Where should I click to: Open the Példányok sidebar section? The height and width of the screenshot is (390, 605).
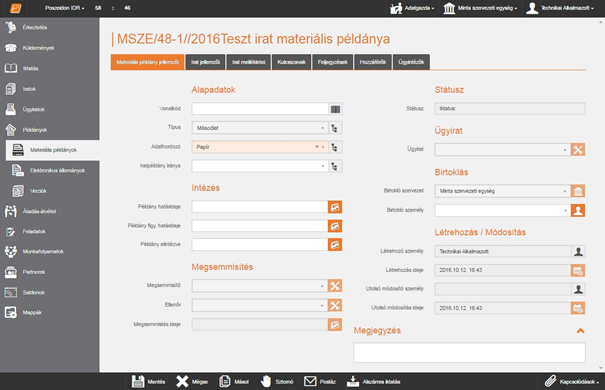49,130
